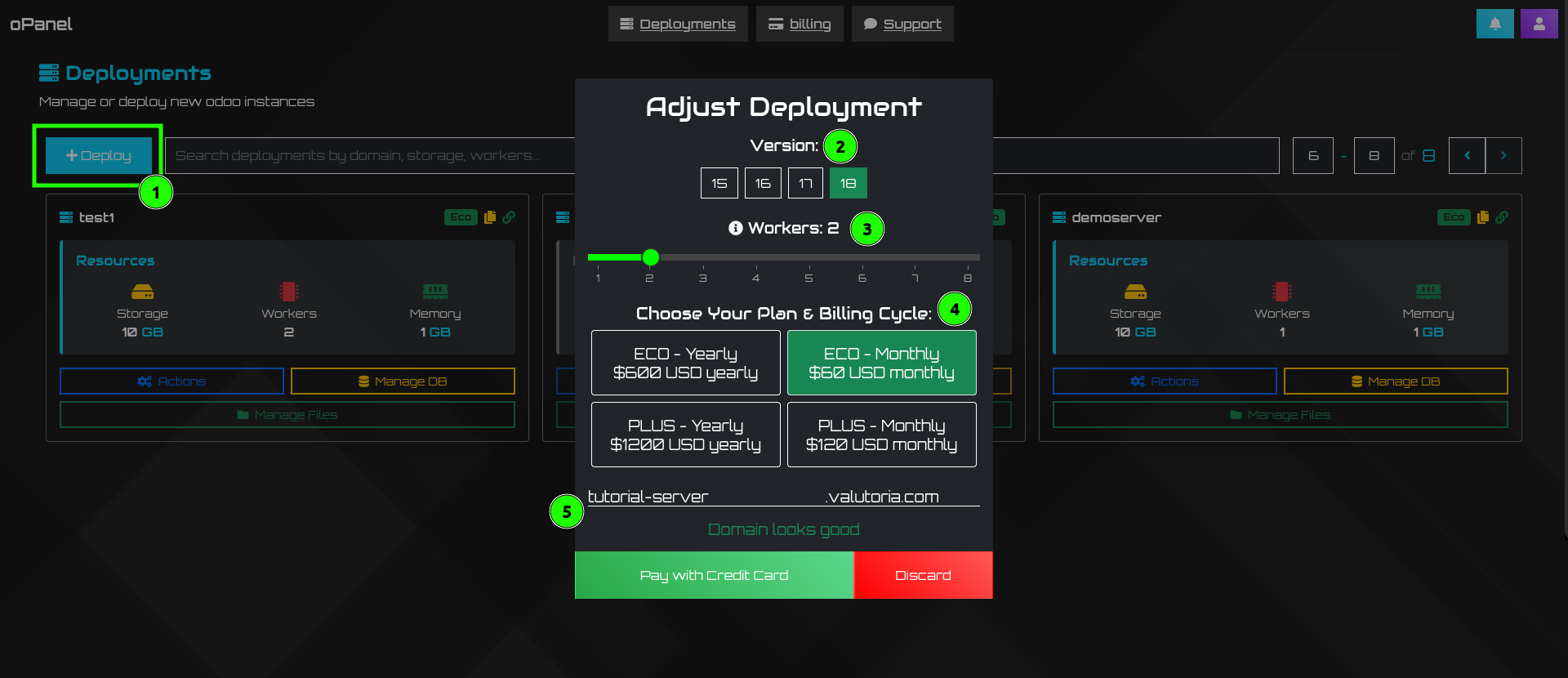1568x678 pixels.
Task: Open the notifications bell
Action: pyautogui.click(x=1494, y=24)
